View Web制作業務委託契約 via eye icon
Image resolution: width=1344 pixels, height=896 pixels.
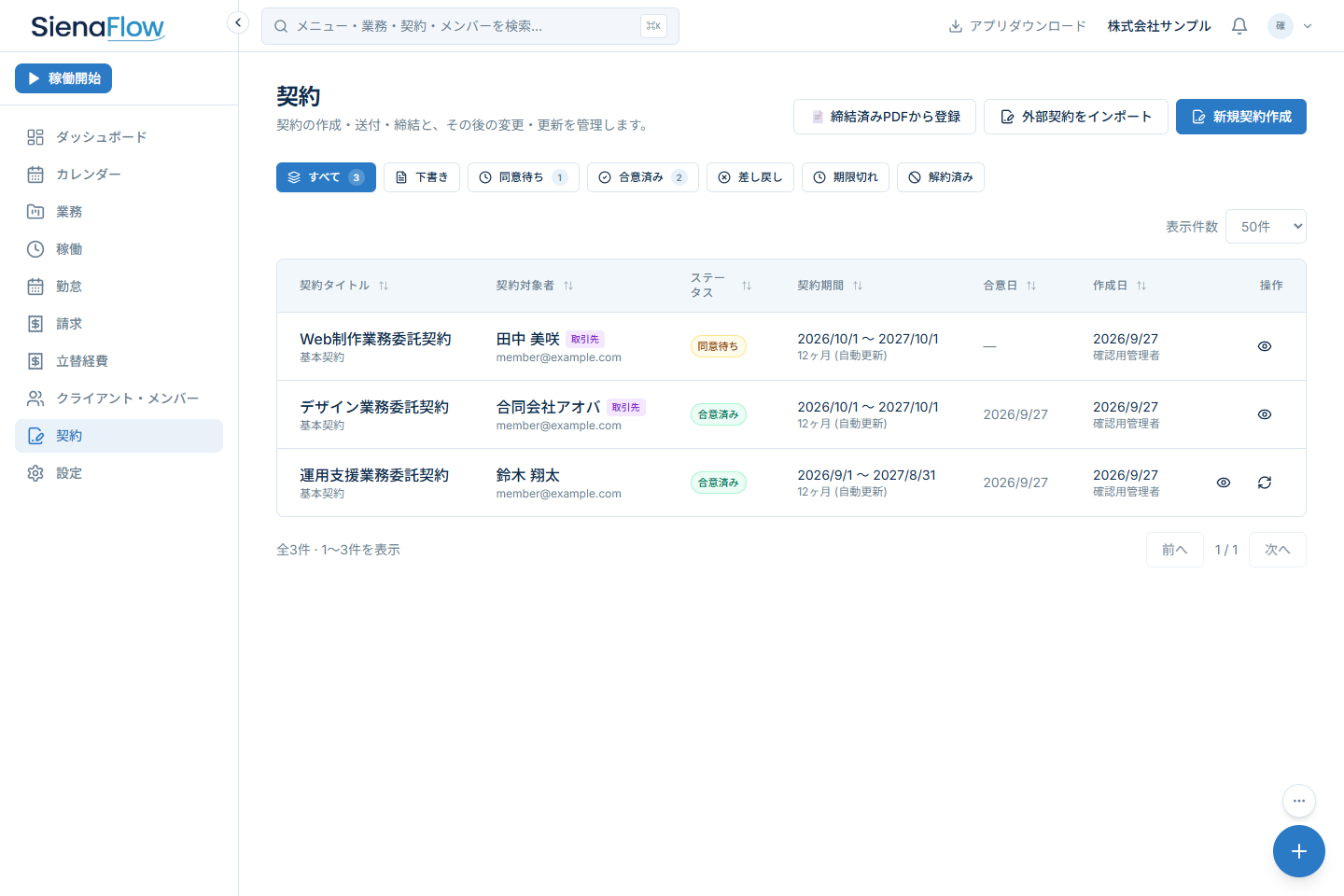click(1265, 346)
